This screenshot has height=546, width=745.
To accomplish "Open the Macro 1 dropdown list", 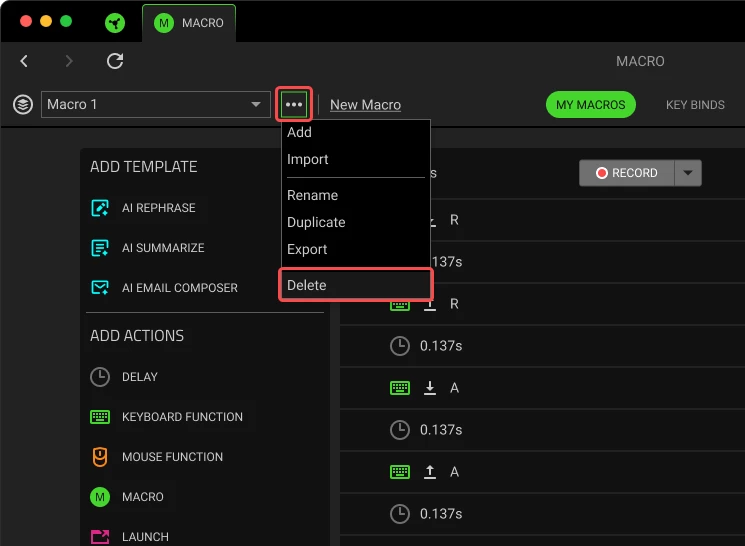I will coord(156,105).
